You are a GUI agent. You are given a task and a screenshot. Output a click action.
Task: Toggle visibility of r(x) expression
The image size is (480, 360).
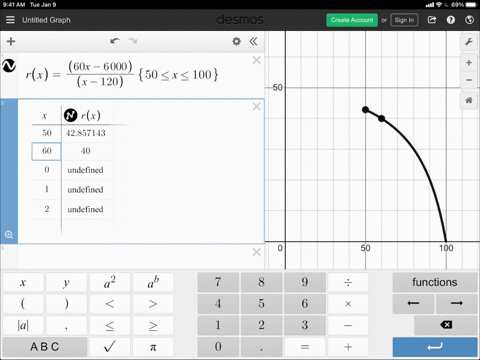[x=9, y=66]
